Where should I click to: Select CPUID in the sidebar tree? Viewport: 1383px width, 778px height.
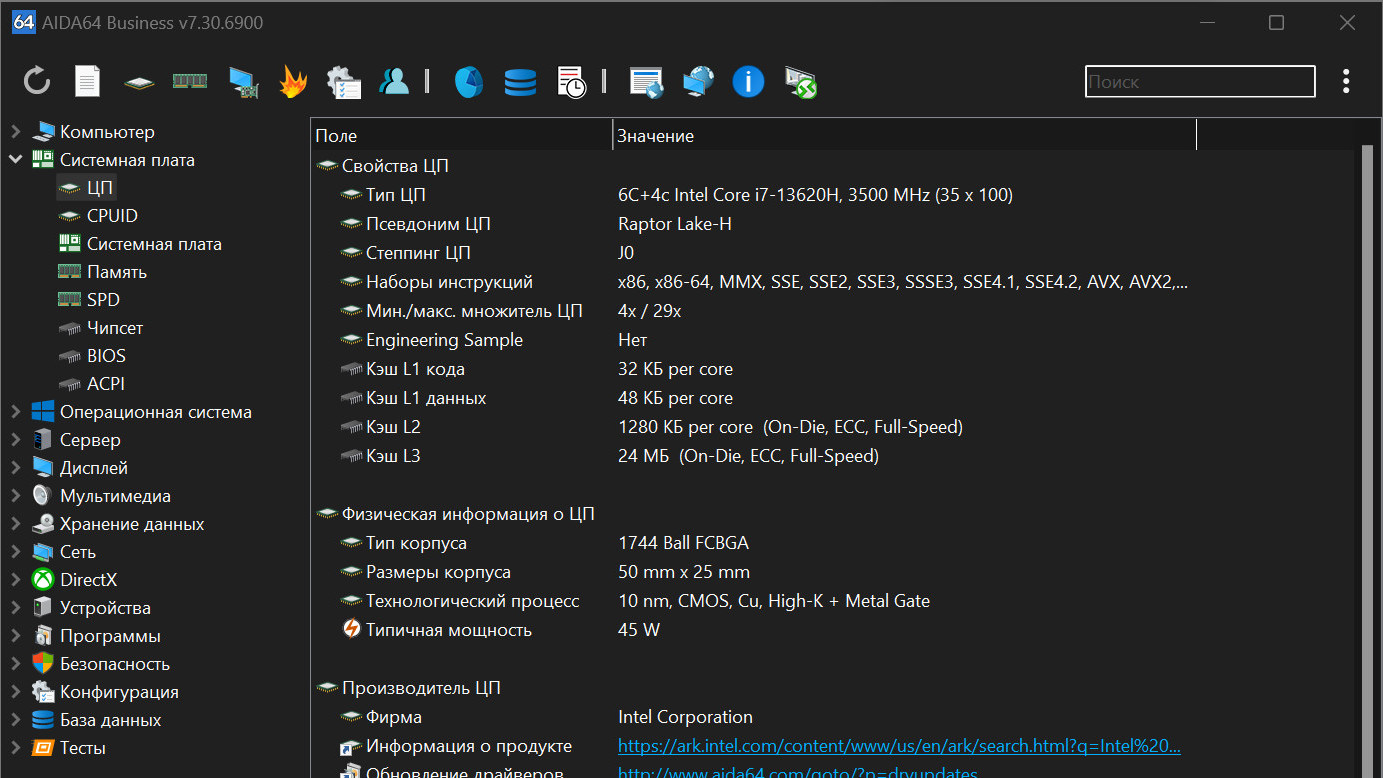click(x=112, y=216)
